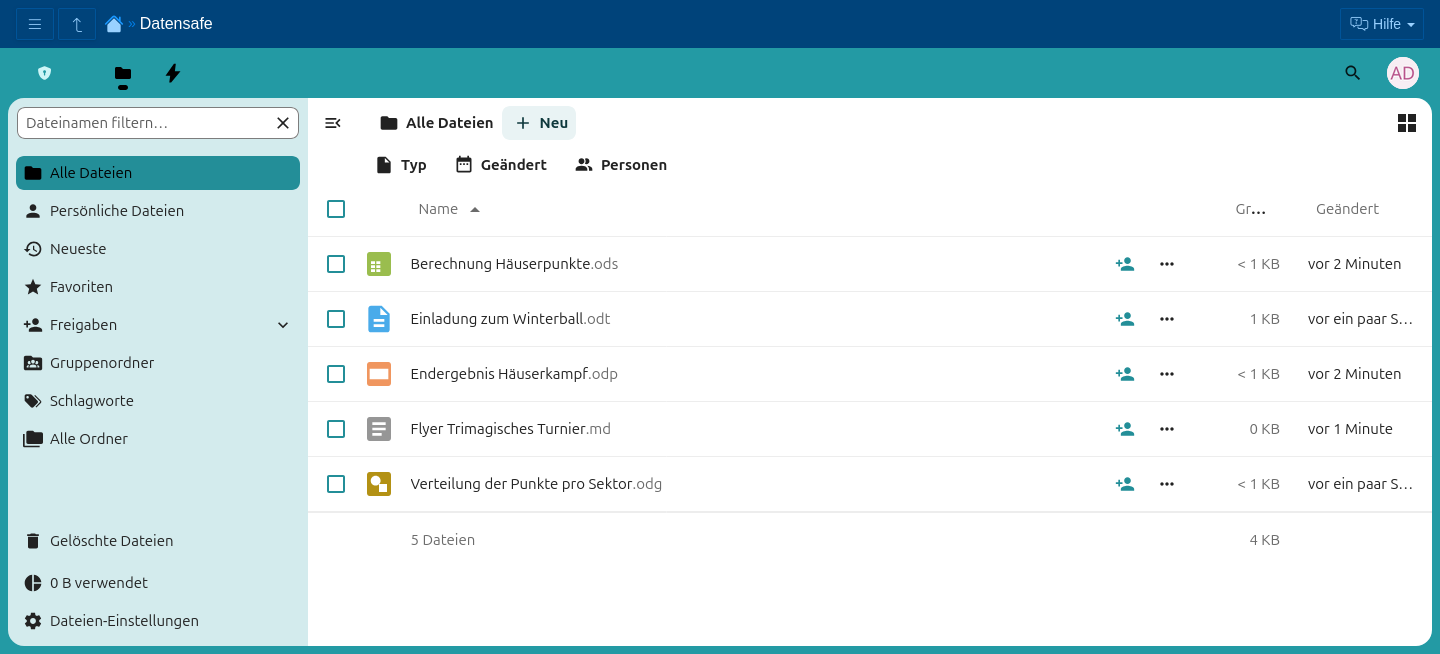Open the AD user avatar menu
The width and height of the screenshot is (1440, 654).
[x=1402, y=73]
